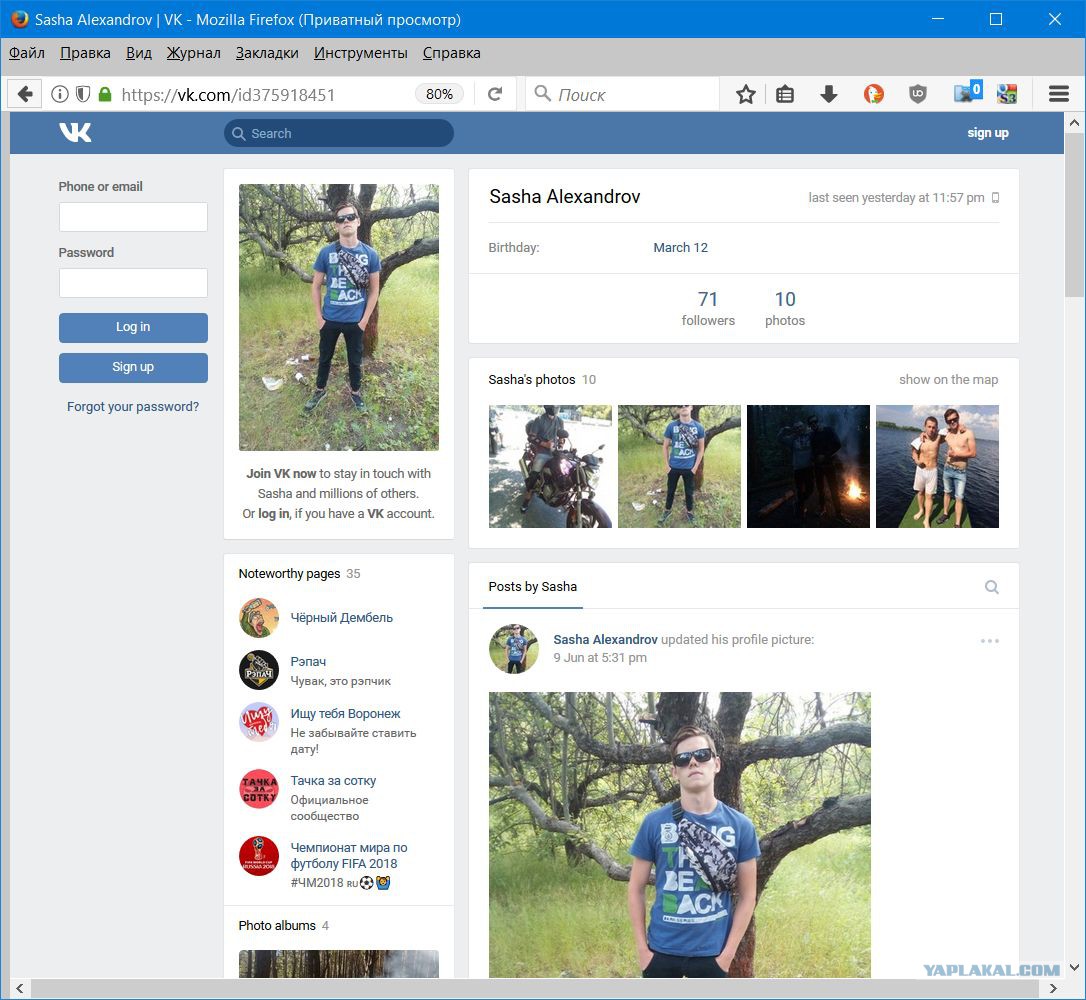
Task: Click the Log in button
Action: pyautogui.click(x=133, y=327)
